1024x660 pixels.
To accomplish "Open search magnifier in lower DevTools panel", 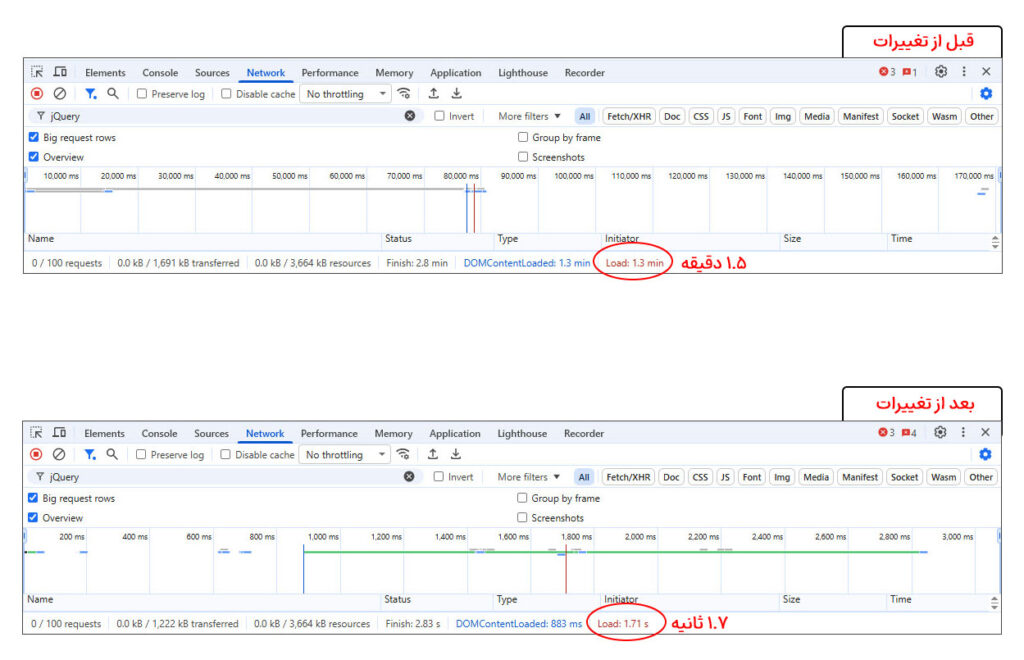I will 112,455.
